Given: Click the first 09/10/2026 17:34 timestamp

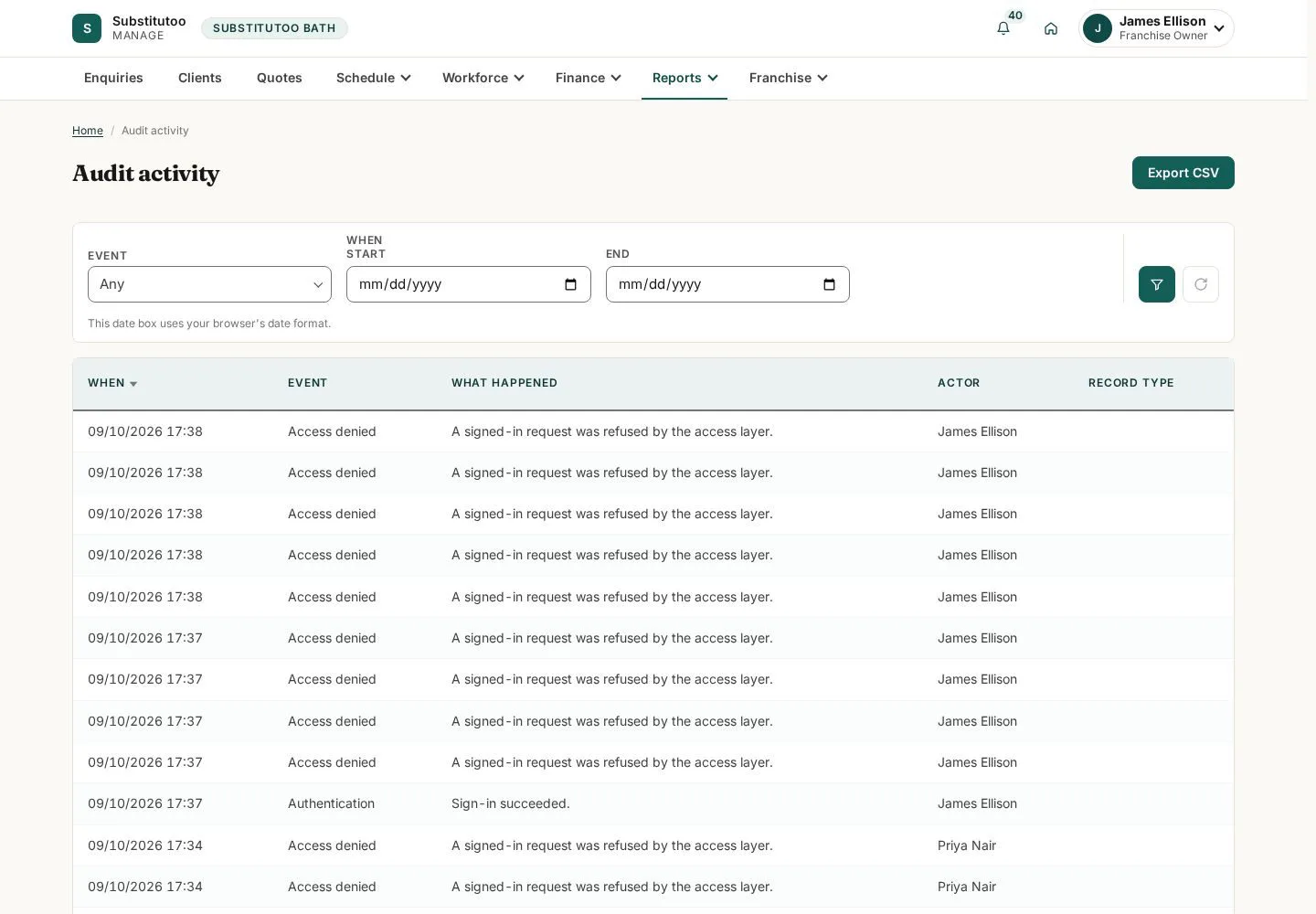Looking at the screenshot, I should tap(145, 845).
